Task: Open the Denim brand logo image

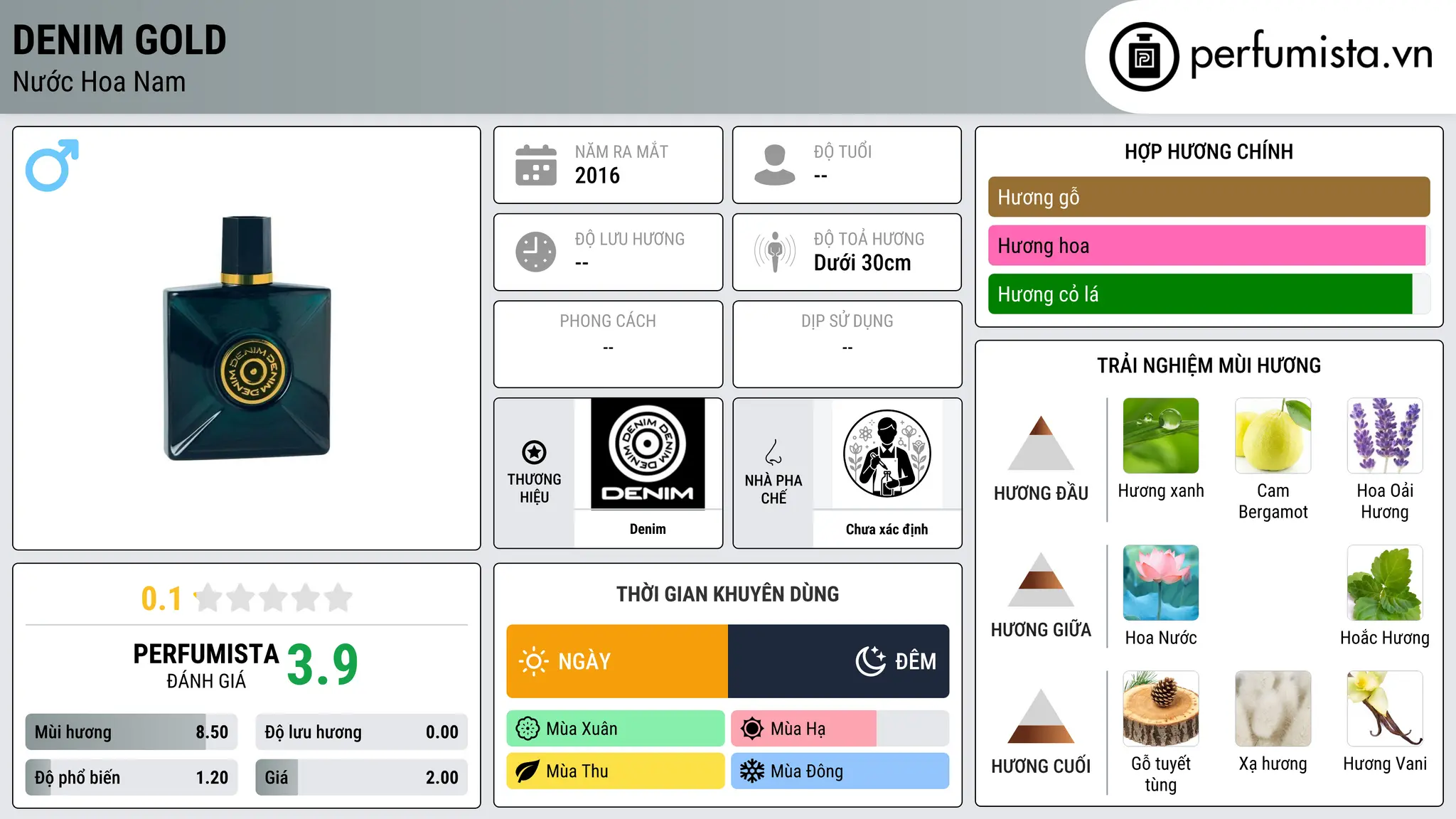Action: pos(648,454)
